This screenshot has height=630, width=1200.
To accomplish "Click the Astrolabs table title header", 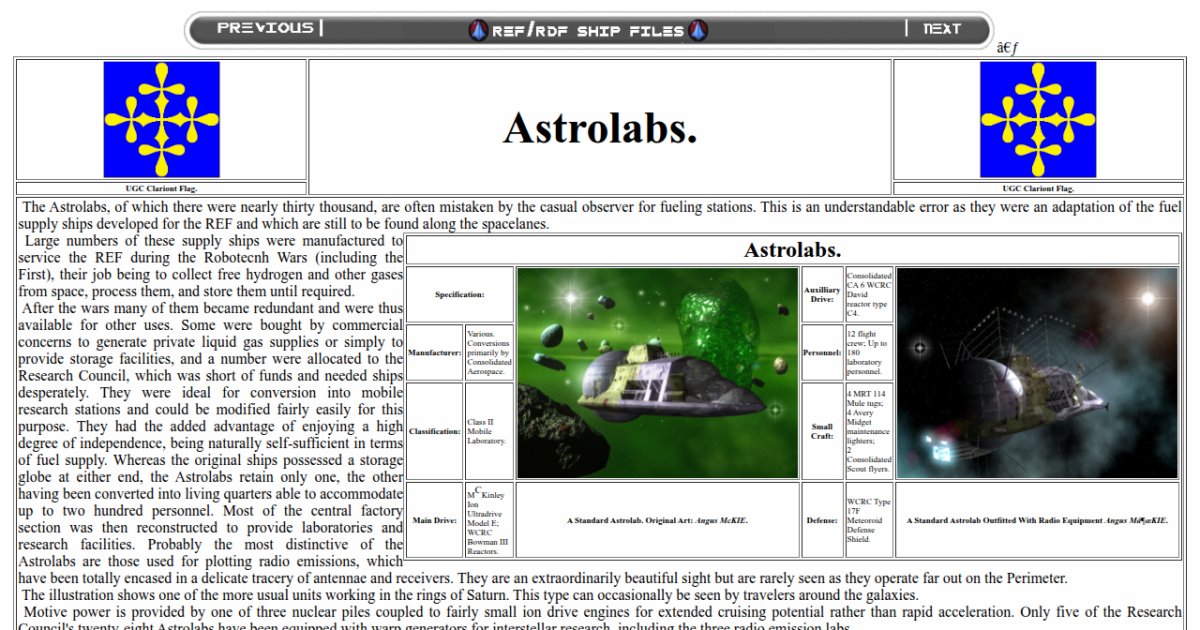I will pos(792,250).
